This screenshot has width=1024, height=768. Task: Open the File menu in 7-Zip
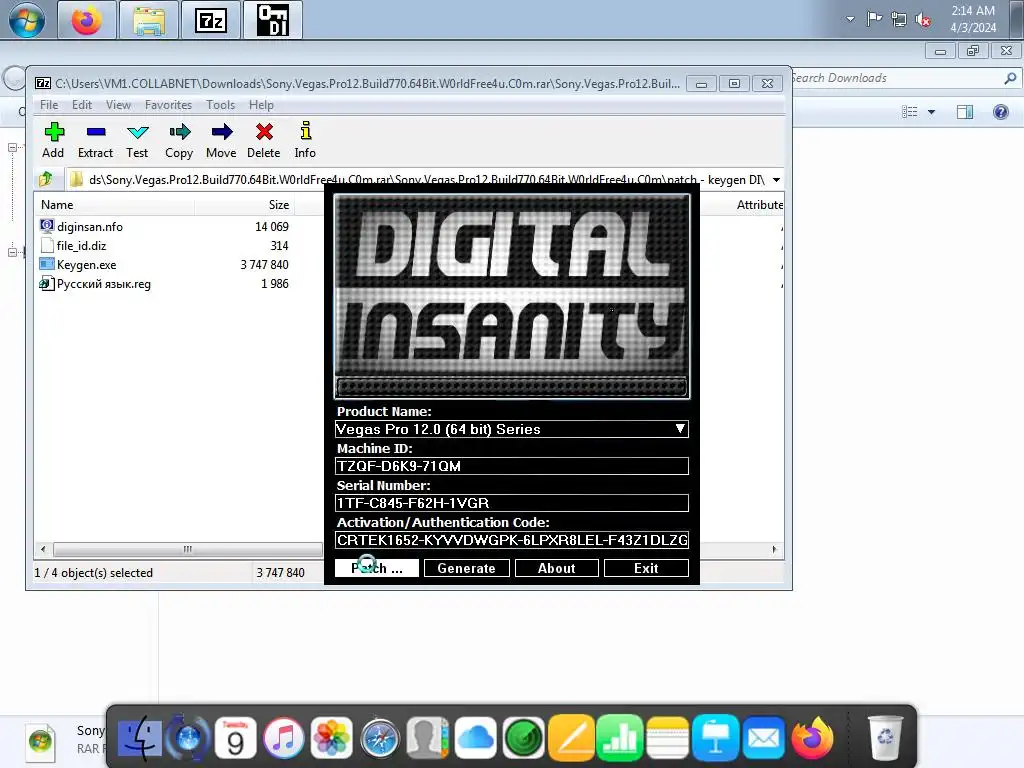pos(49,104)
